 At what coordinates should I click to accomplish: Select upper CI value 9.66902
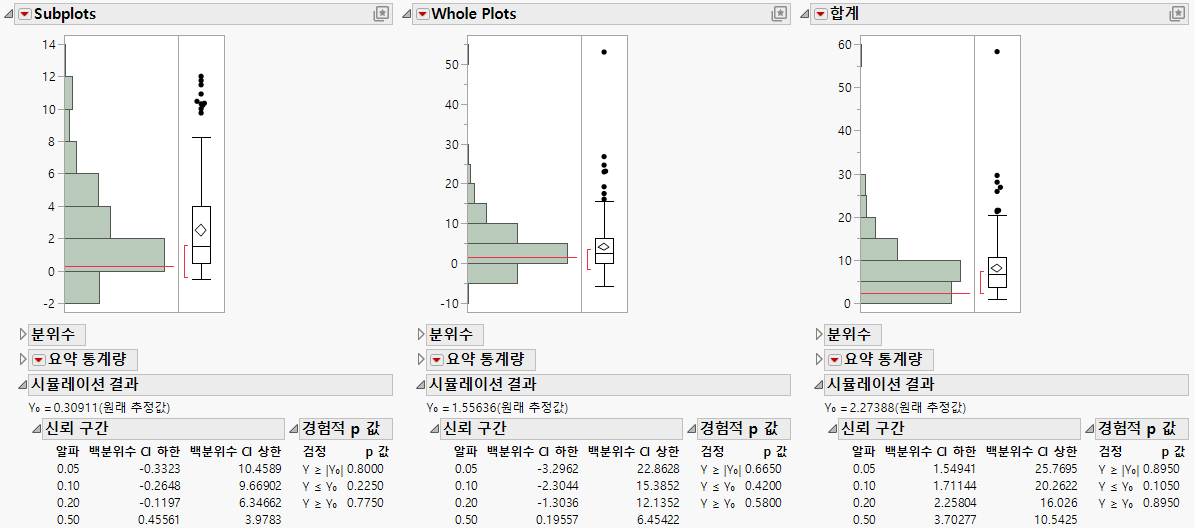[x=261, y=485]
